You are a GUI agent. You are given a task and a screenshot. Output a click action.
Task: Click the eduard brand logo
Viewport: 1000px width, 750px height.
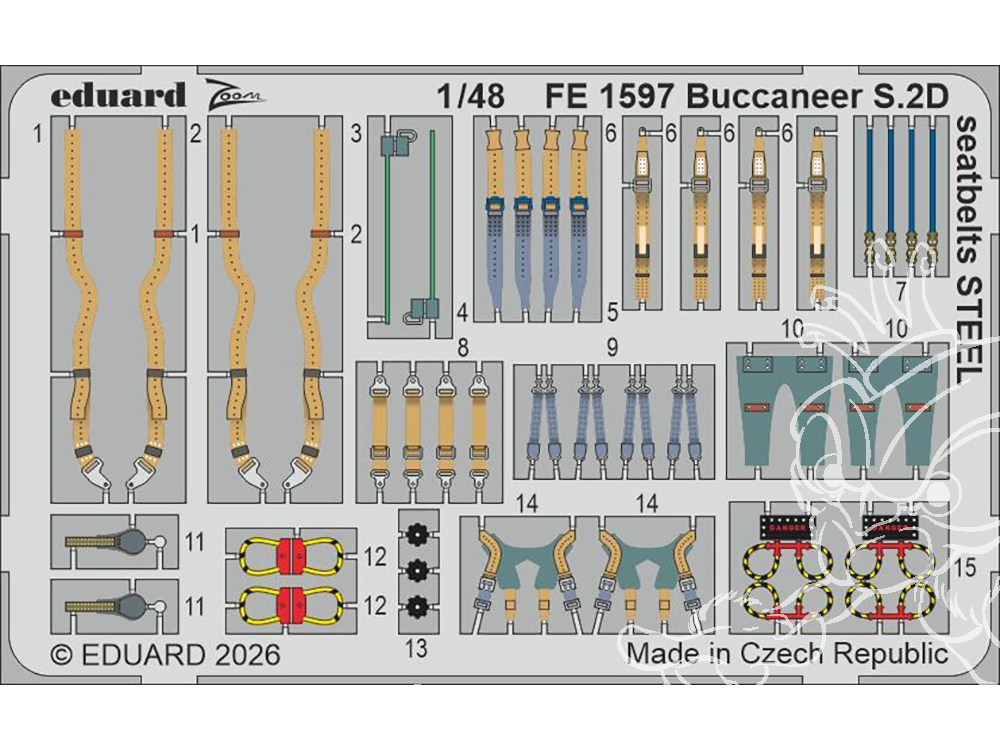(118, 95)
